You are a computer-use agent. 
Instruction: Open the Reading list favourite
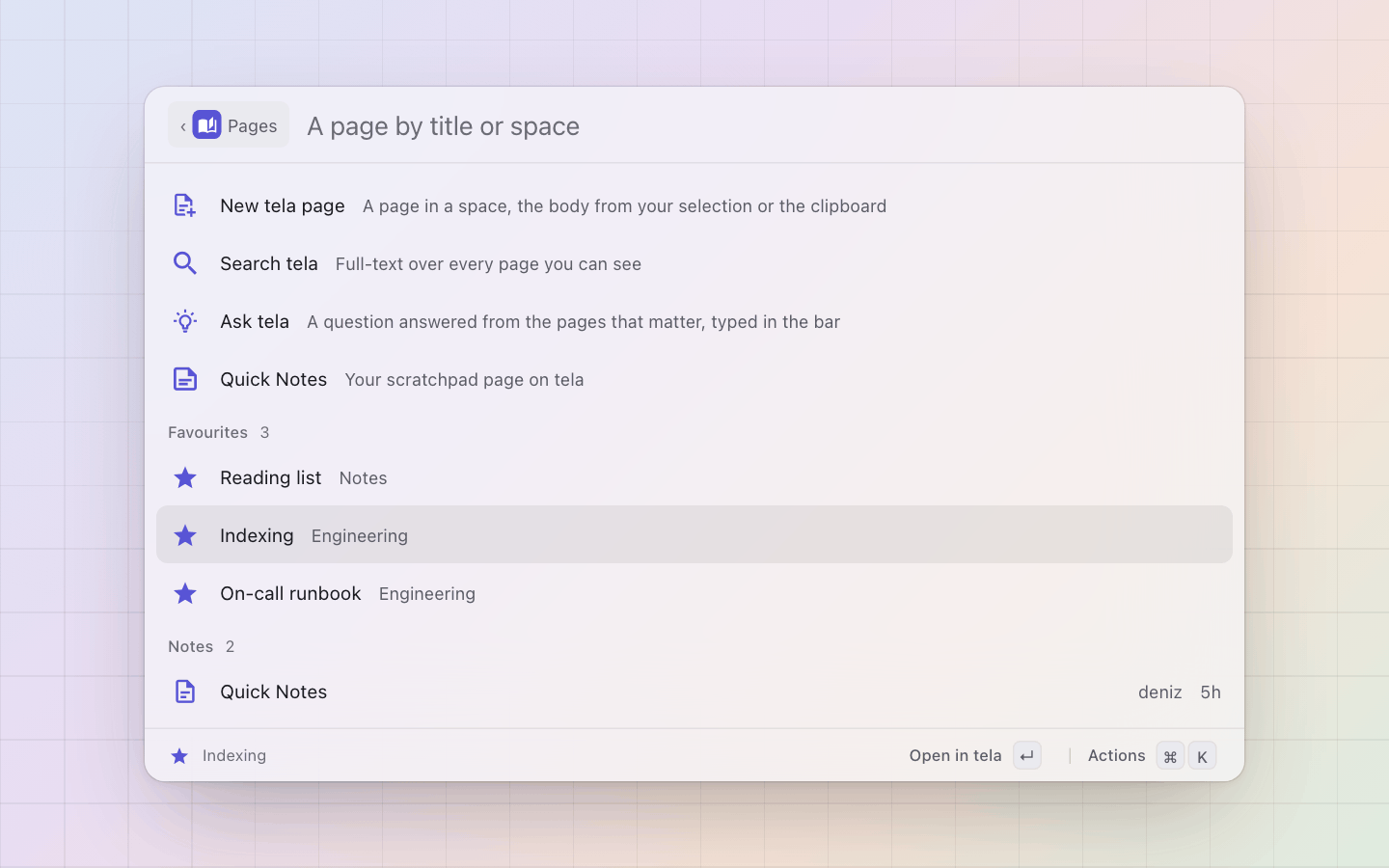click(694, 477)
